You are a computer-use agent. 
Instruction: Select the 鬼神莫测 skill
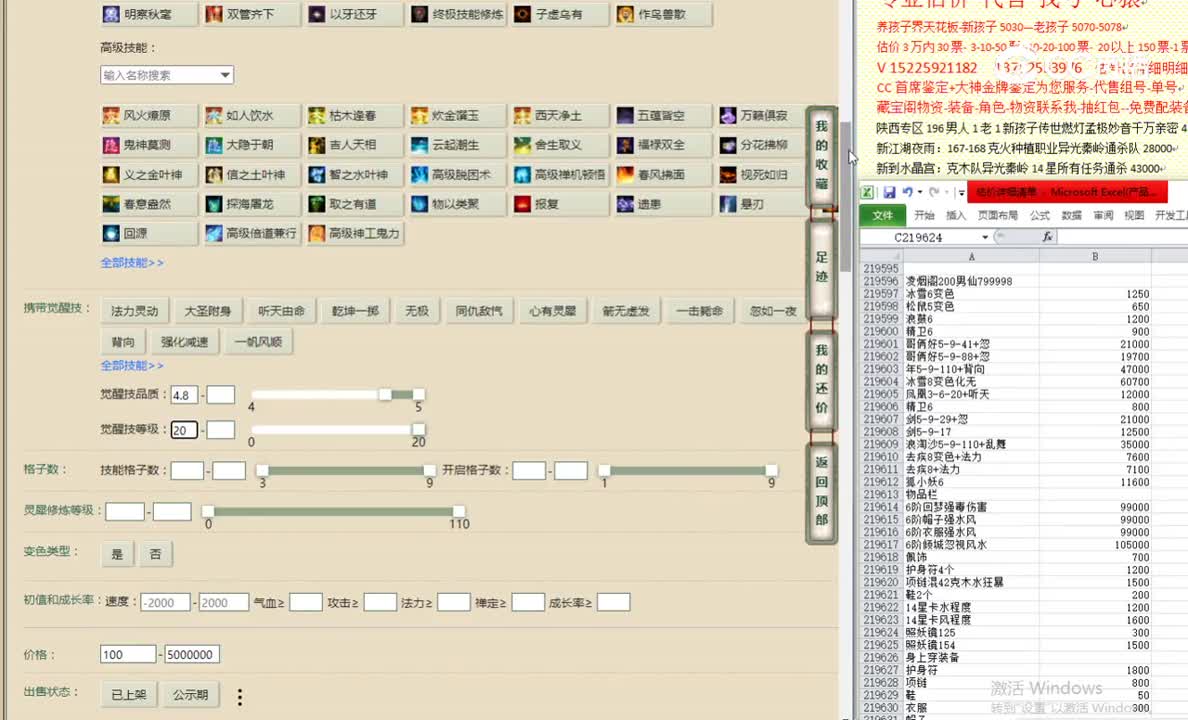[148, 145]
